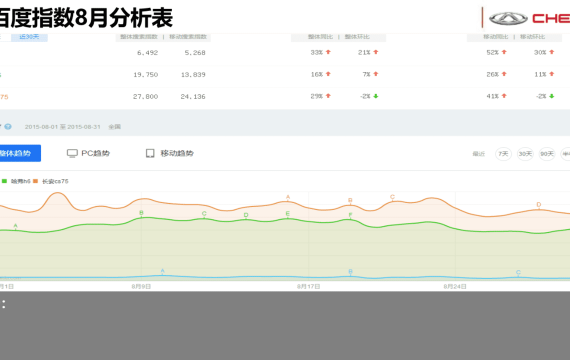Click the 全国 region label
This screenshot has width=570, height=360.
[115, 127]
